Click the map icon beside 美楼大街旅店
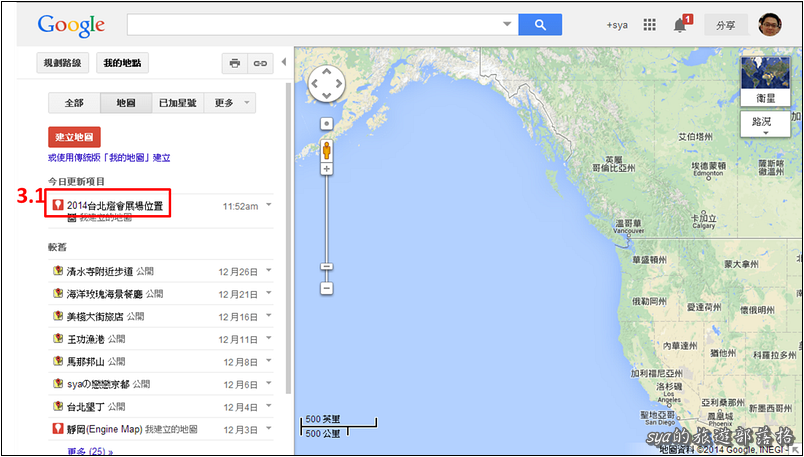The image size is (804, 457). pos(58,315)
